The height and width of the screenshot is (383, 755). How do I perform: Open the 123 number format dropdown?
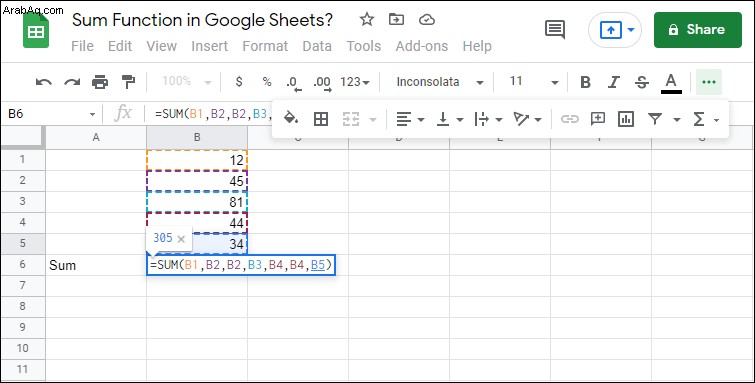[x=355, y=82]
